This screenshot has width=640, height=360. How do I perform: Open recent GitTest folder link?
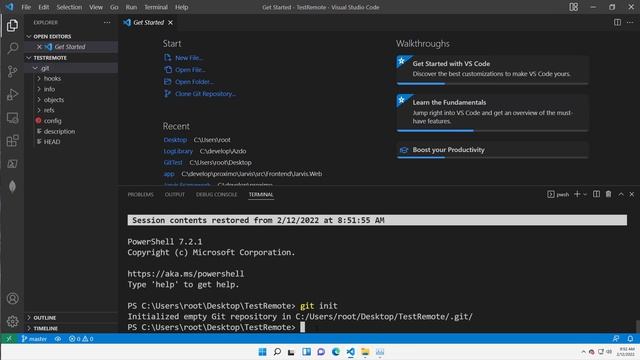173,162
